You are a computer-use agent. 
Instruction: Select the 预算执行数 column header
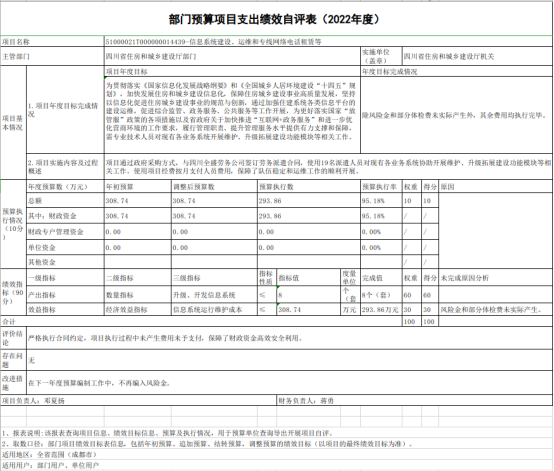point(309,187)
